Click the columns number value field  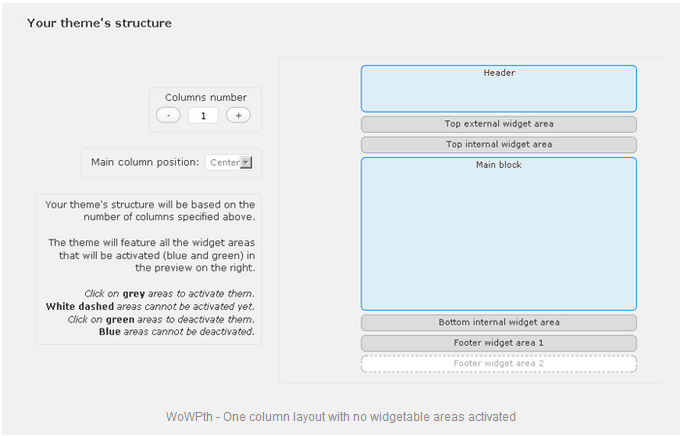pos(203,116)
